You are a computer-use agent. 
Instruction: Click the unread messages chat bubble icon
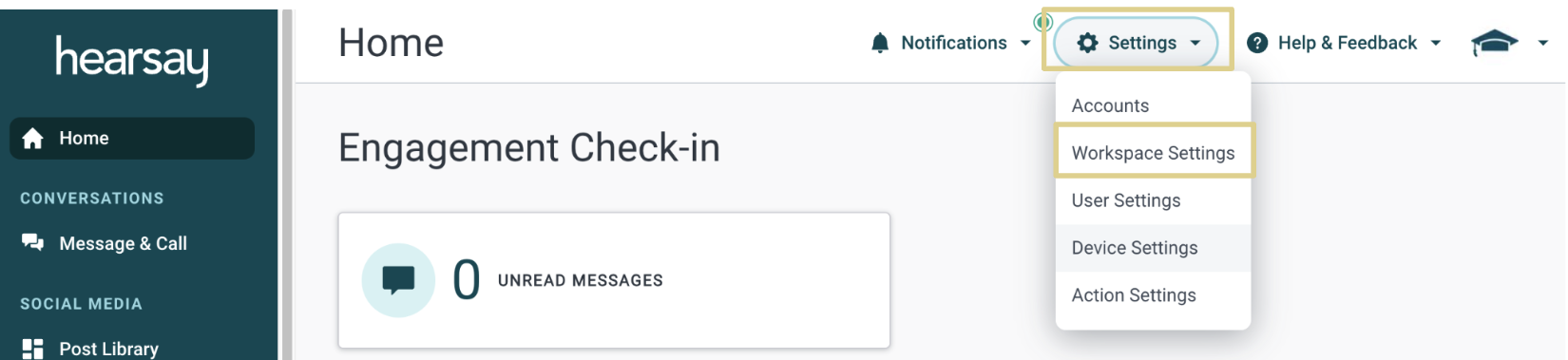click(398, 280)
